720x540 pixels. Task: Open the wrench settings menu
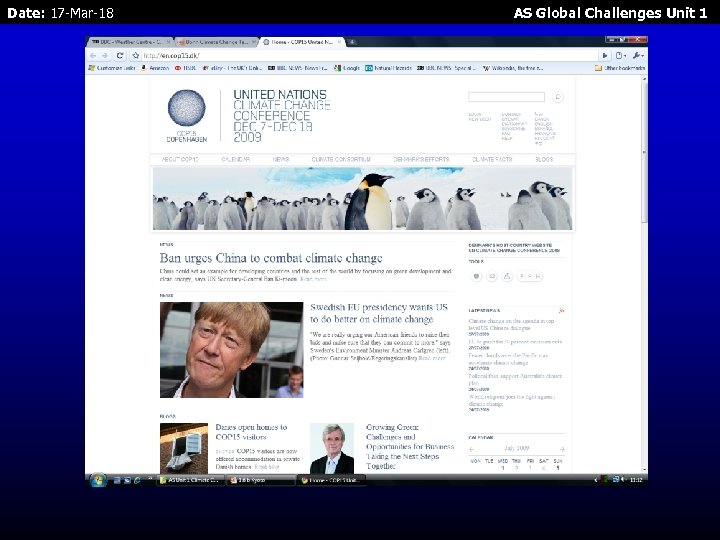[x=638, y=56]
